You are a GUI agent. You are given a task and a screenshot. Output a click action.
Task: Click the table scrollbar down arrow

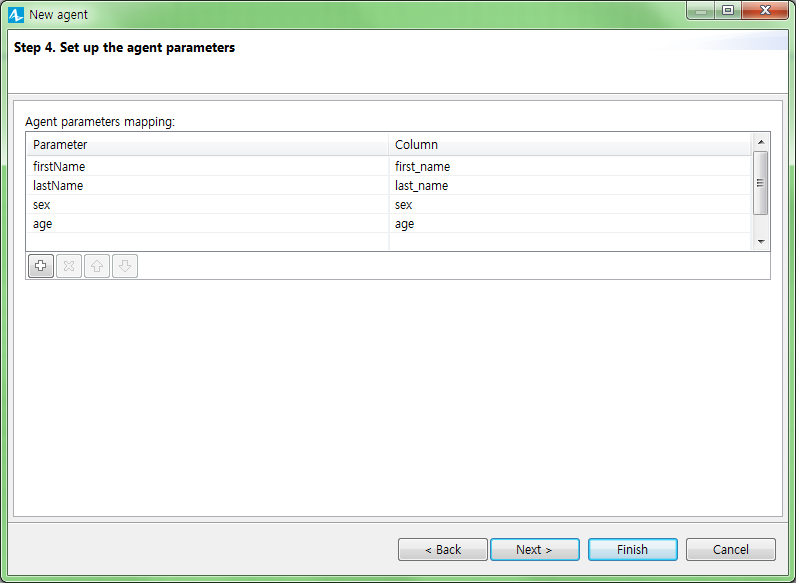click(x=760, y=242)
